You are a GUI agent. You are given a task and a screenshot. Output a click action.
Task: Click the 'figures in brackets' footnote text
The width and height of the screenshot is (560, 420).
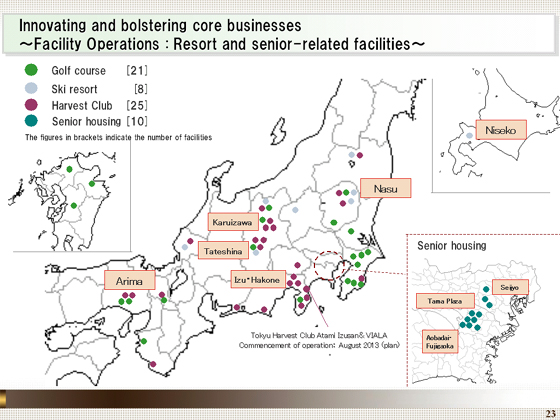click(x=118, y=137)
